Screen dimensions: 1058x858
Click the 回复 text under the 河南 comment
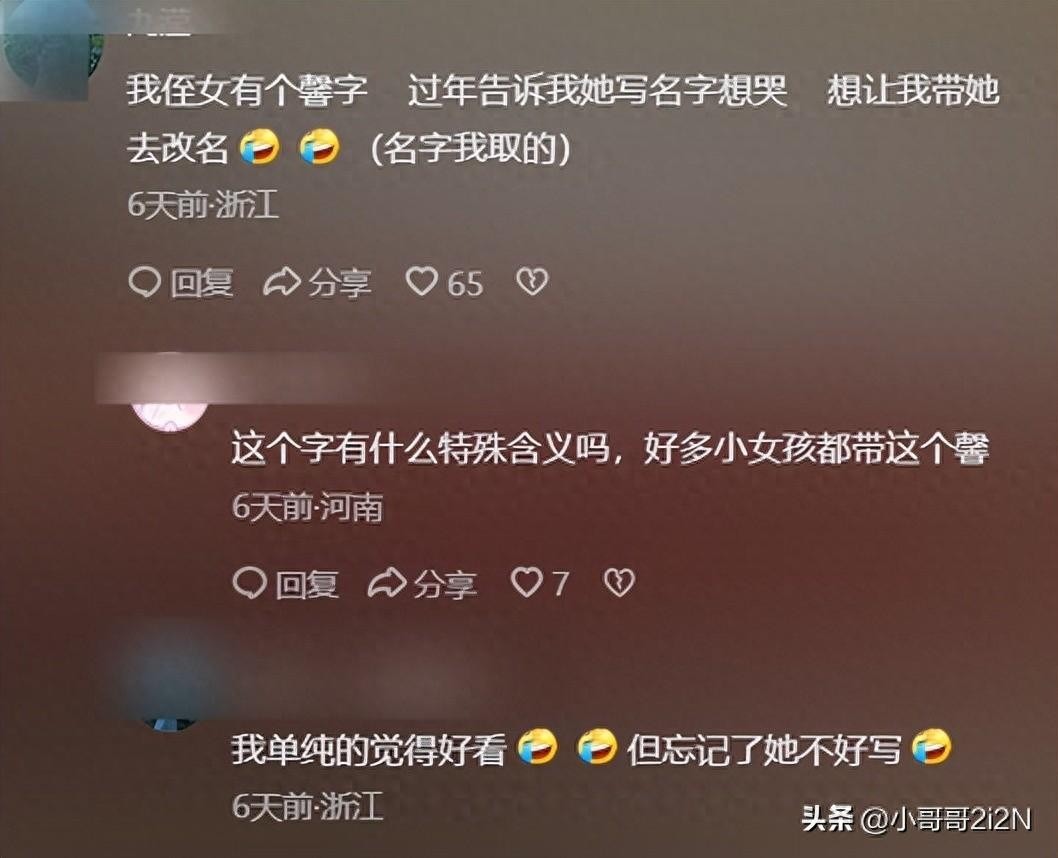click(307, 583)
